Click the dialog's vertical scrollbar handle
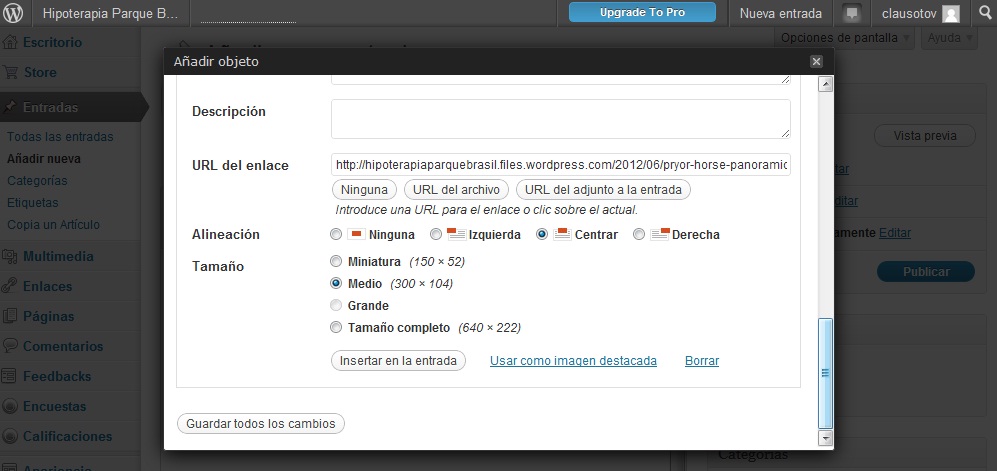 (825, 372)
